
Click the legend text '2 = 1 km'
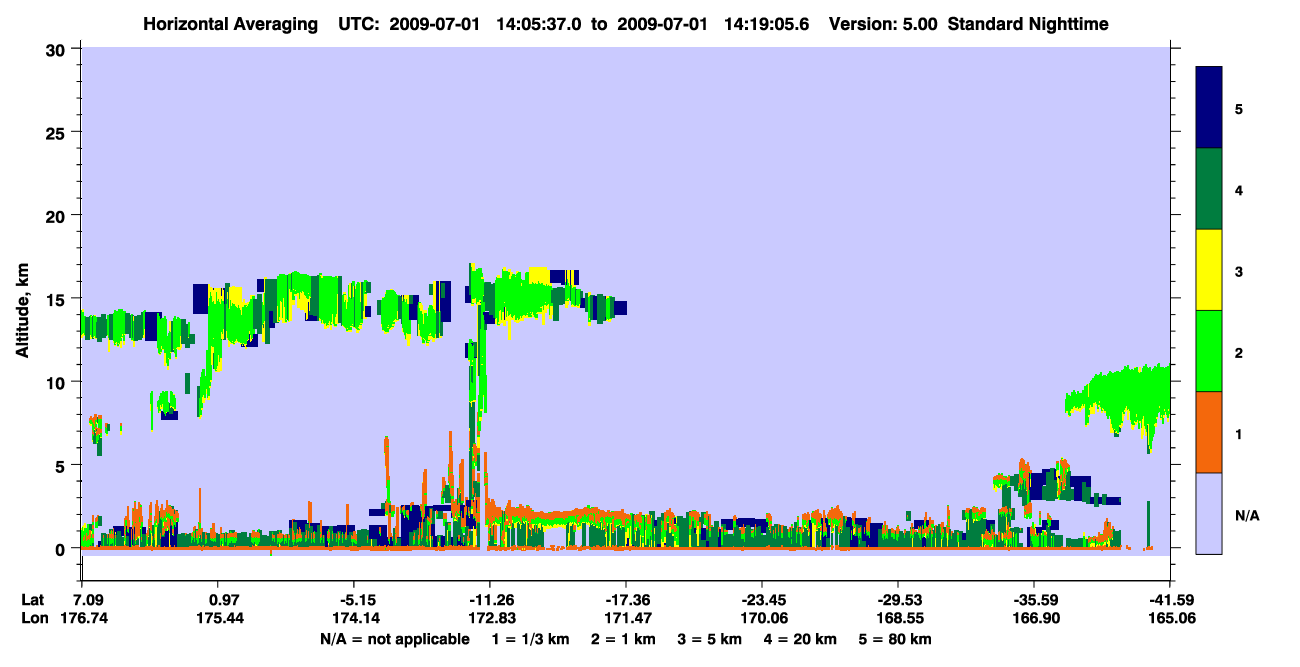[x=623, y=638]
